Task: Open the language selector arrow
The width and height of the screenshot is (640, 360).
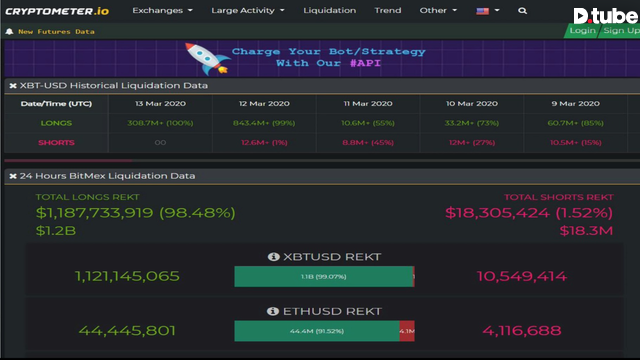Action: coord(497,11)
